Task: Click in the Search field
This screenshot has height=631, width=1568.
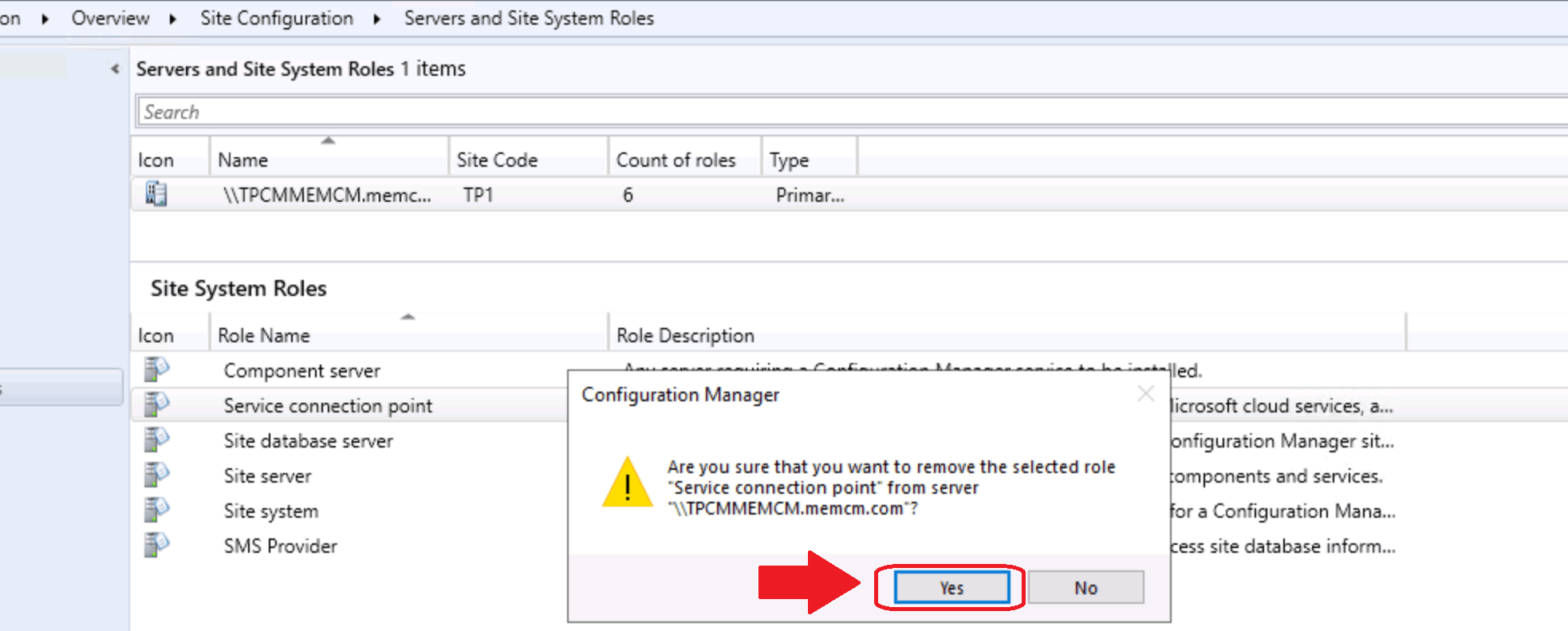Action: coord(798,112)
